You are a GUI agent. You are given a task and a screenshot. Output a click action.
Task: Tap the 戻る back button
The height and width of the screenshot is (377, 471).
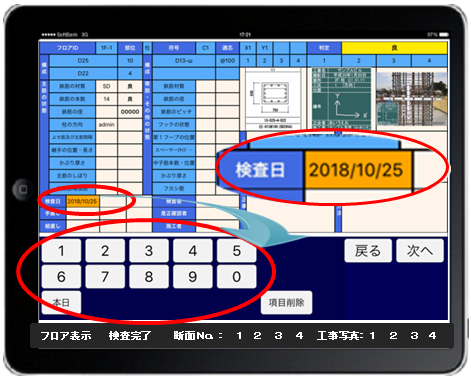pyautogui.click(x=368, y=251)
